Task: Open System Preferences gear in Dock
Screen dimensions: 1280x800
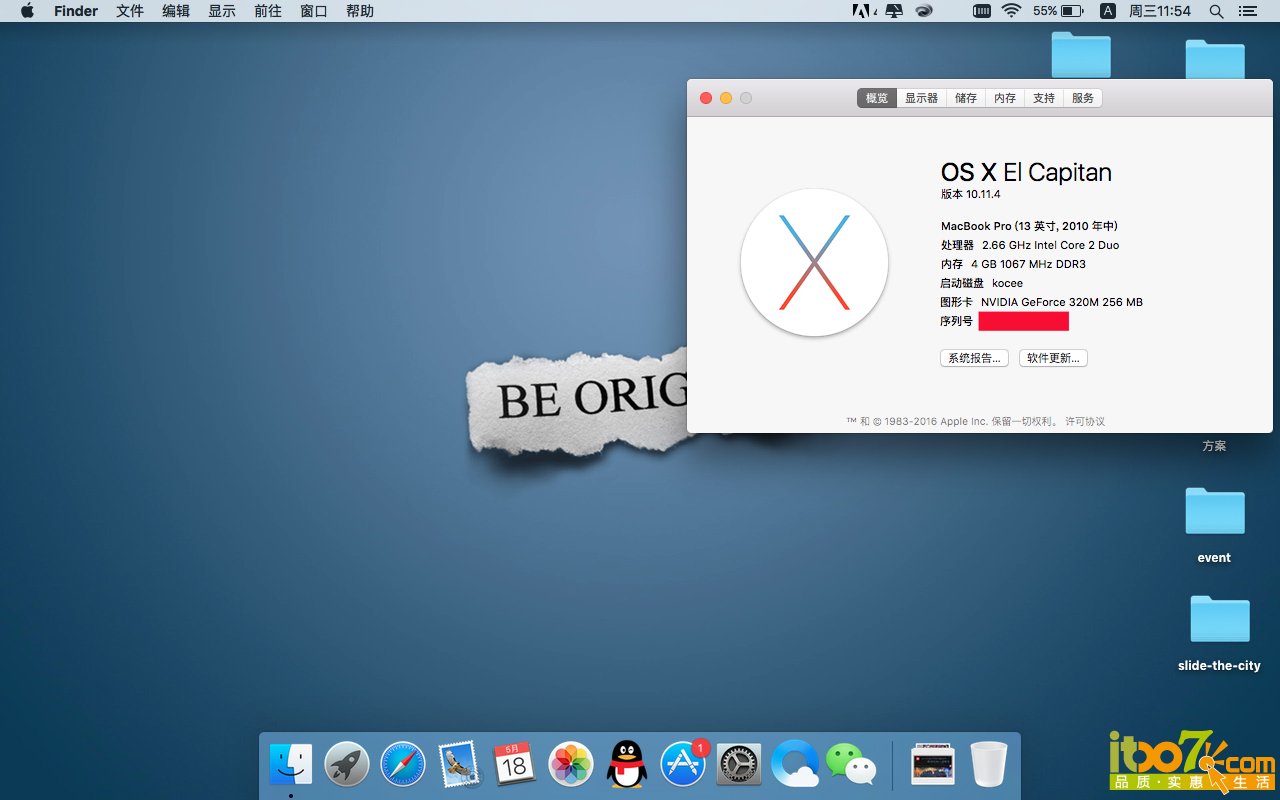Action: click(x=739, y=765)
